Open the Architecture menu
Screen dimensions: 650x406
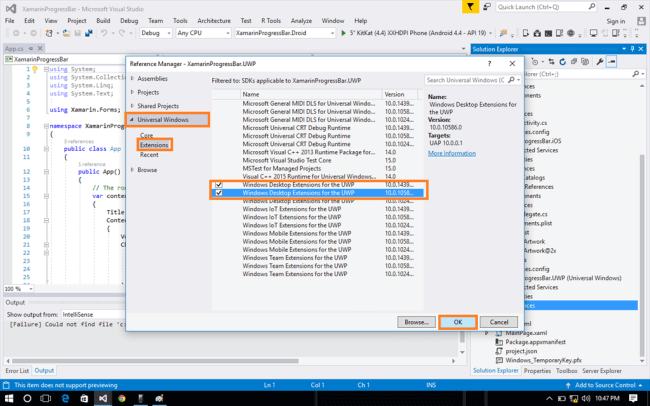tap(214, 21)
